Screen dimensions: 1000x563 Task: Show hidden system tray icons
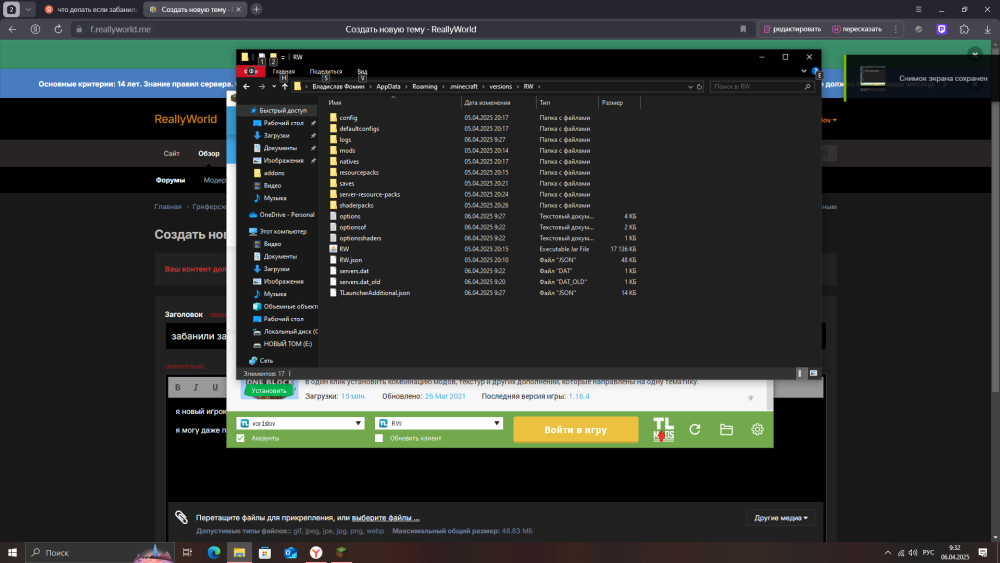click(888, 553)
